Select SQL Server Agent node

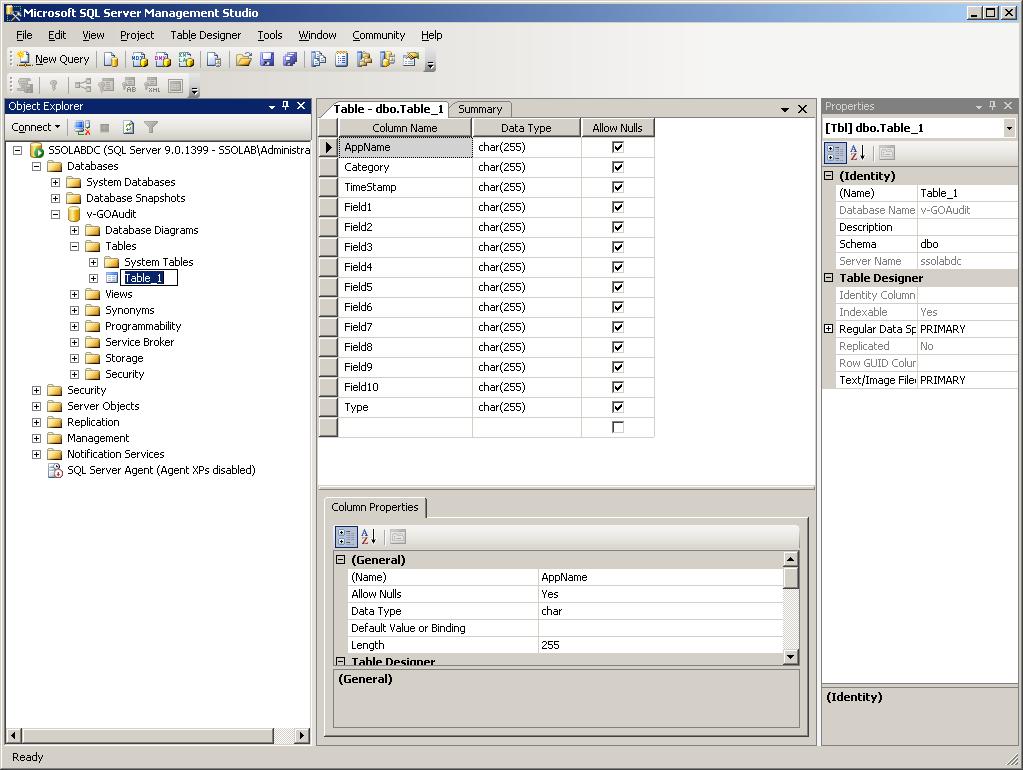click(x=161, y=470)
